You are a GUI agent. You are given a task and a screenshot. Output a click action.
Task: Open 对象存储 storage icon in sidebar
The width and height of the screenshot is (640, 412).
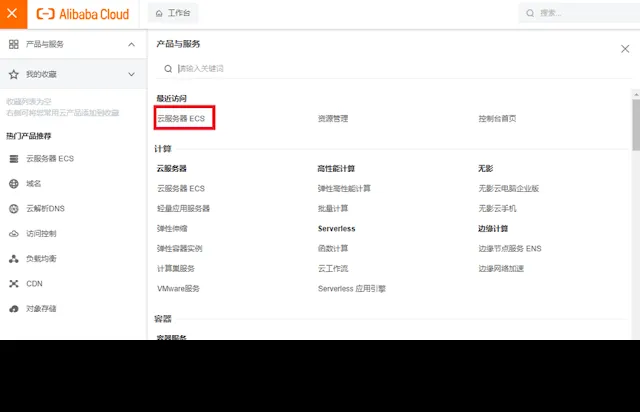(14, 309)
